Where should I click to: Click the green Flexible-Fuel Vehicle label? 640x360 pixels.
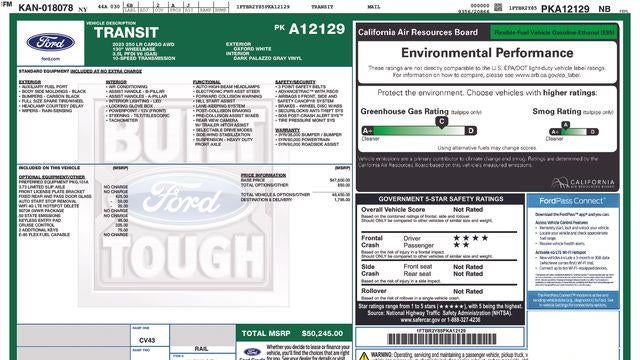[x=554, y=32]
